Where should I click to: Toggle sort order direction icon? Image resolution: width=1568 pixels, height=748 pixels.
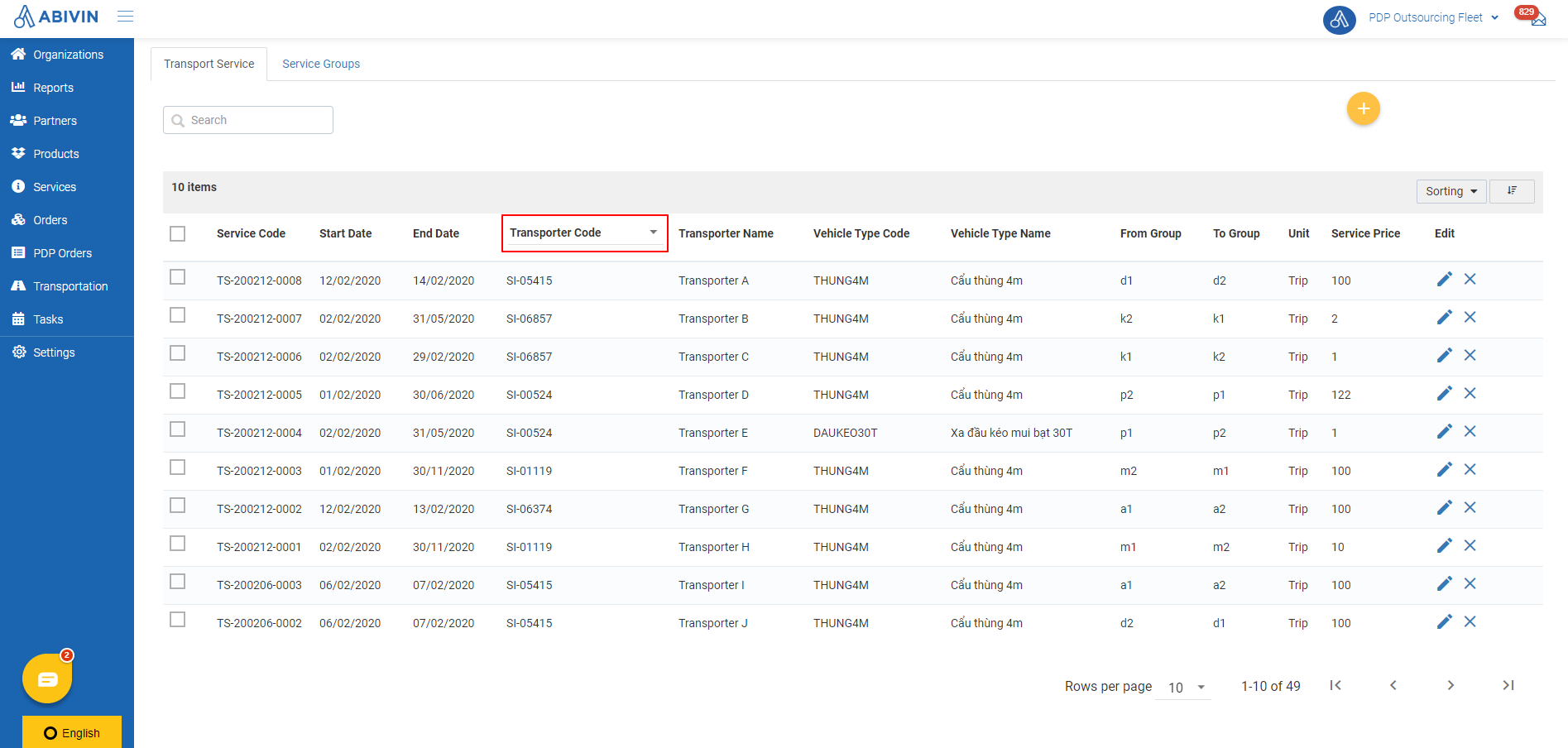[x=1512, y=191]
